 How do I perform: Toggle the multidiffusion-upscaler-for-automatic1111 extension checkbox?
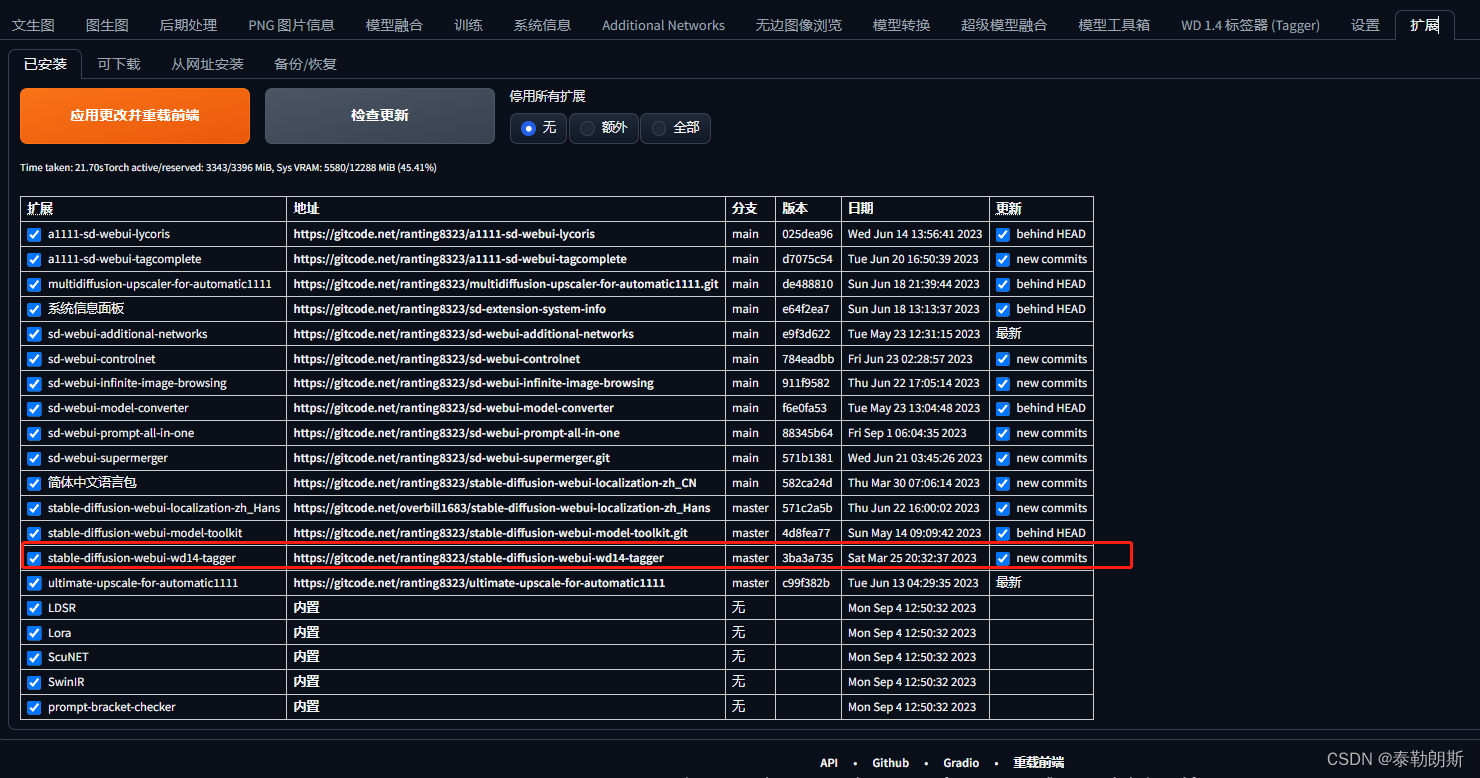(35, 284)
